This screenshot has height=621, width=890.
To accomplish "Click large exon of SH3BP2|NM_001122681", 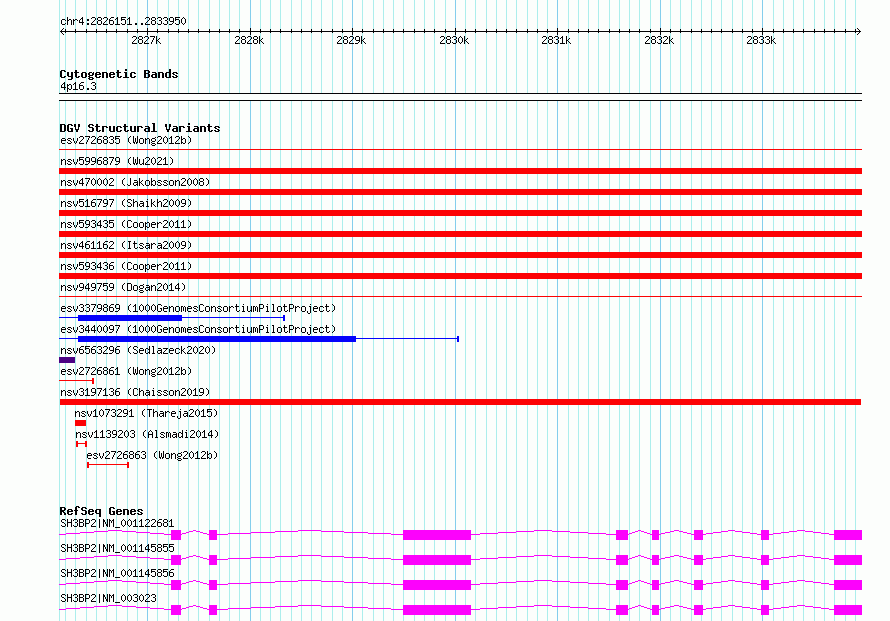I will (x=437, y=535).
